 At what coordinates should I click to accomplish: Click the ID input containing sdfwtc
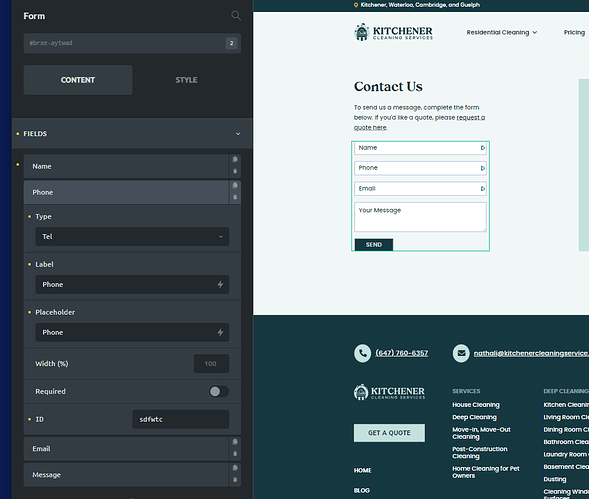[x=181, y=419]
